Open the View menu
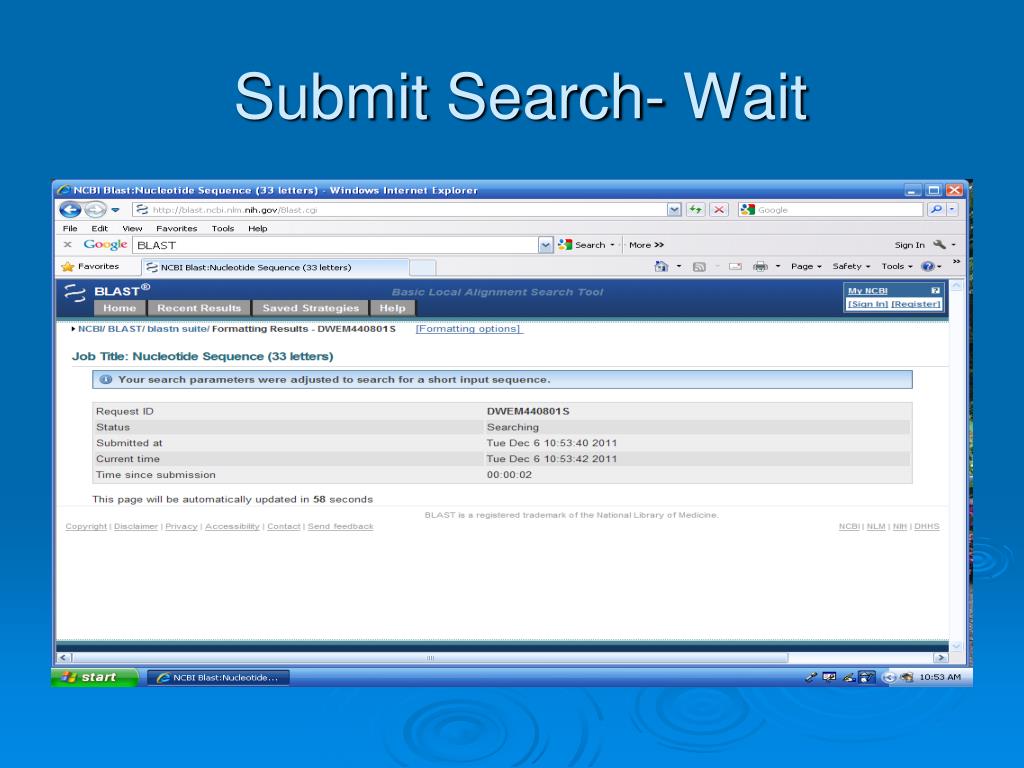This screenshot has height=768, width=1024. point(132,229)
